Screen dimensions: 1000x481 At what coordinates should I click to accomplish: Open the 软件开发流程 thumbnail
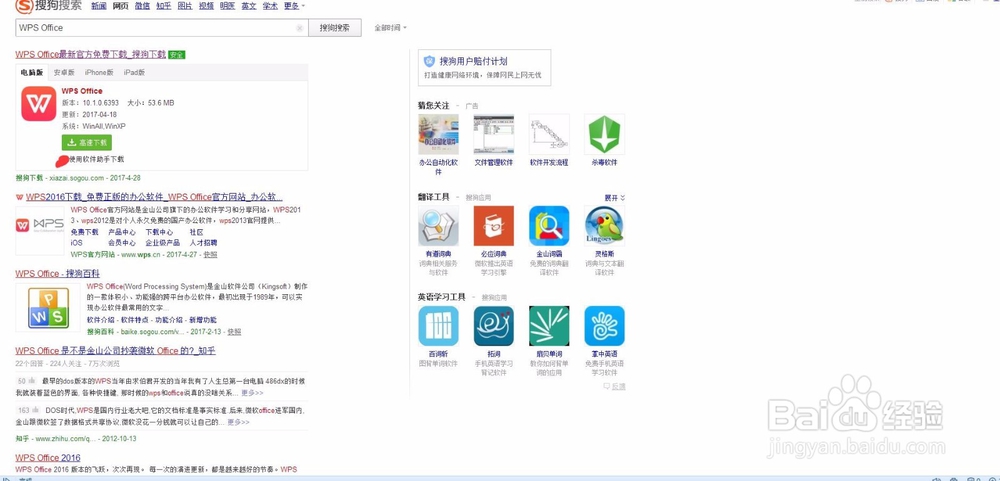click(x=549, y=134)
